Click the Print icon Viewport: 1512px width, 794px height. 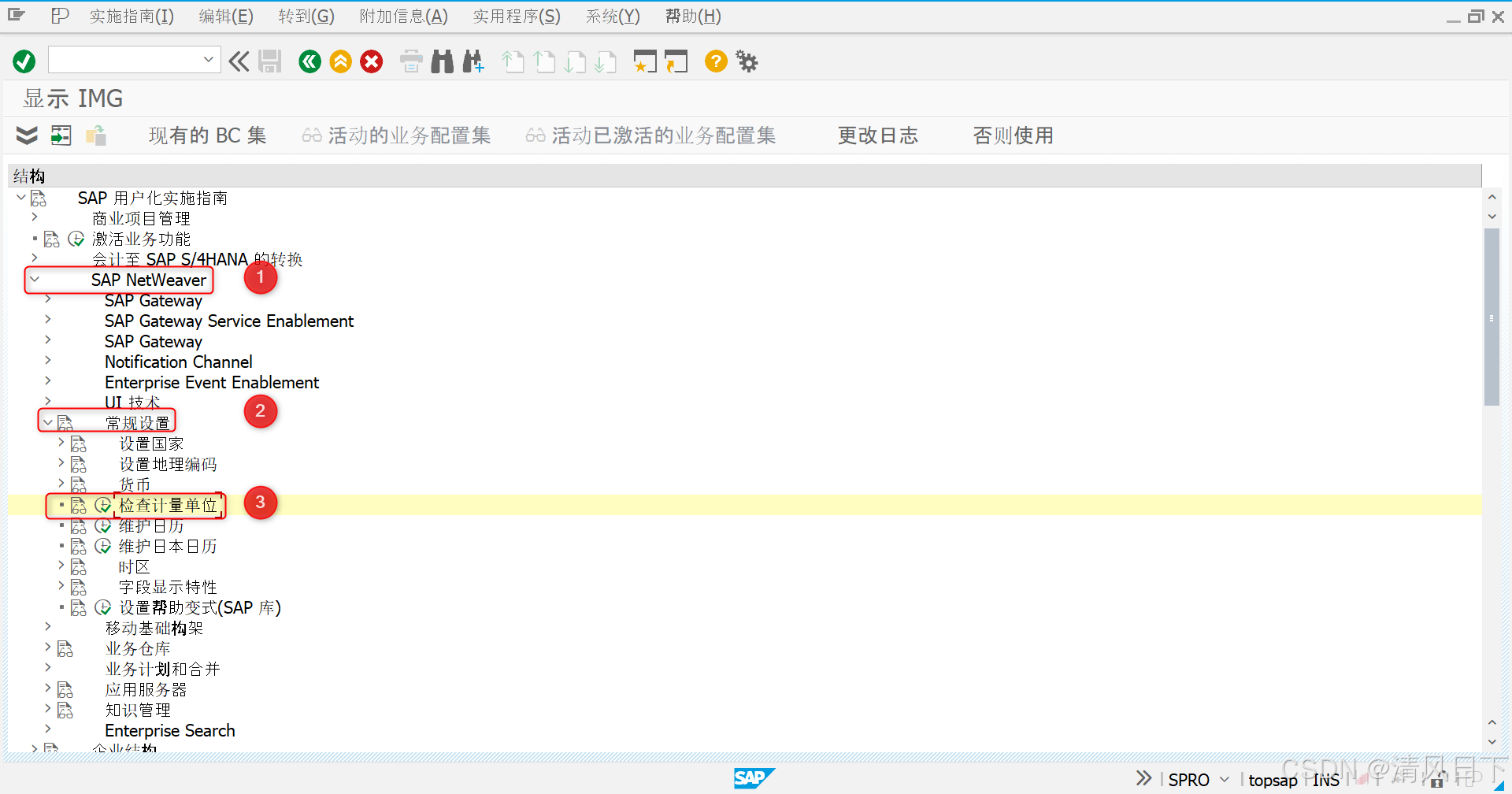[411, 61]
